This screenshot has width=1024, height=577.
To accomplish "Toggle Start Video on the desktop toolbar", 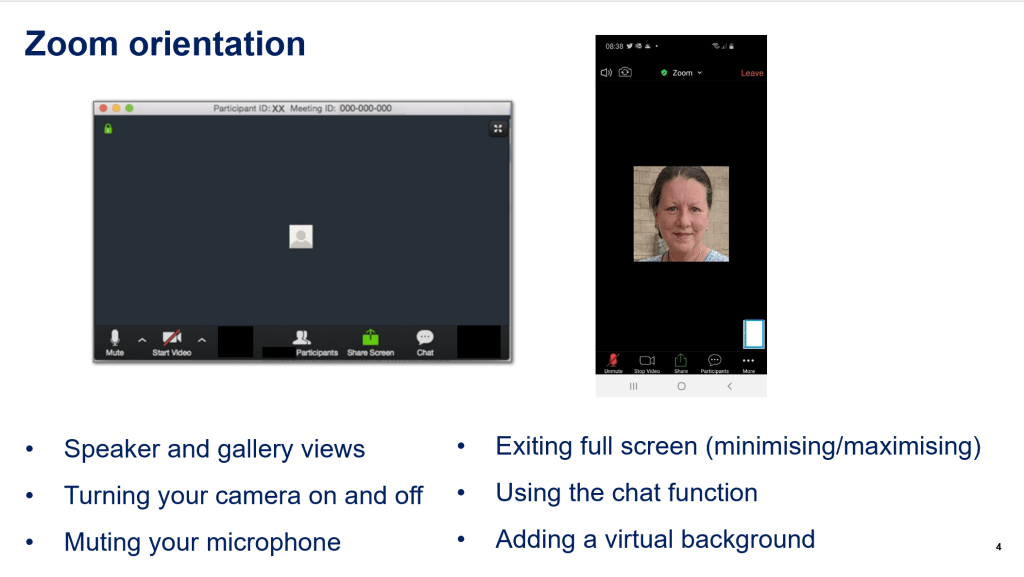I will click(170, 337).
